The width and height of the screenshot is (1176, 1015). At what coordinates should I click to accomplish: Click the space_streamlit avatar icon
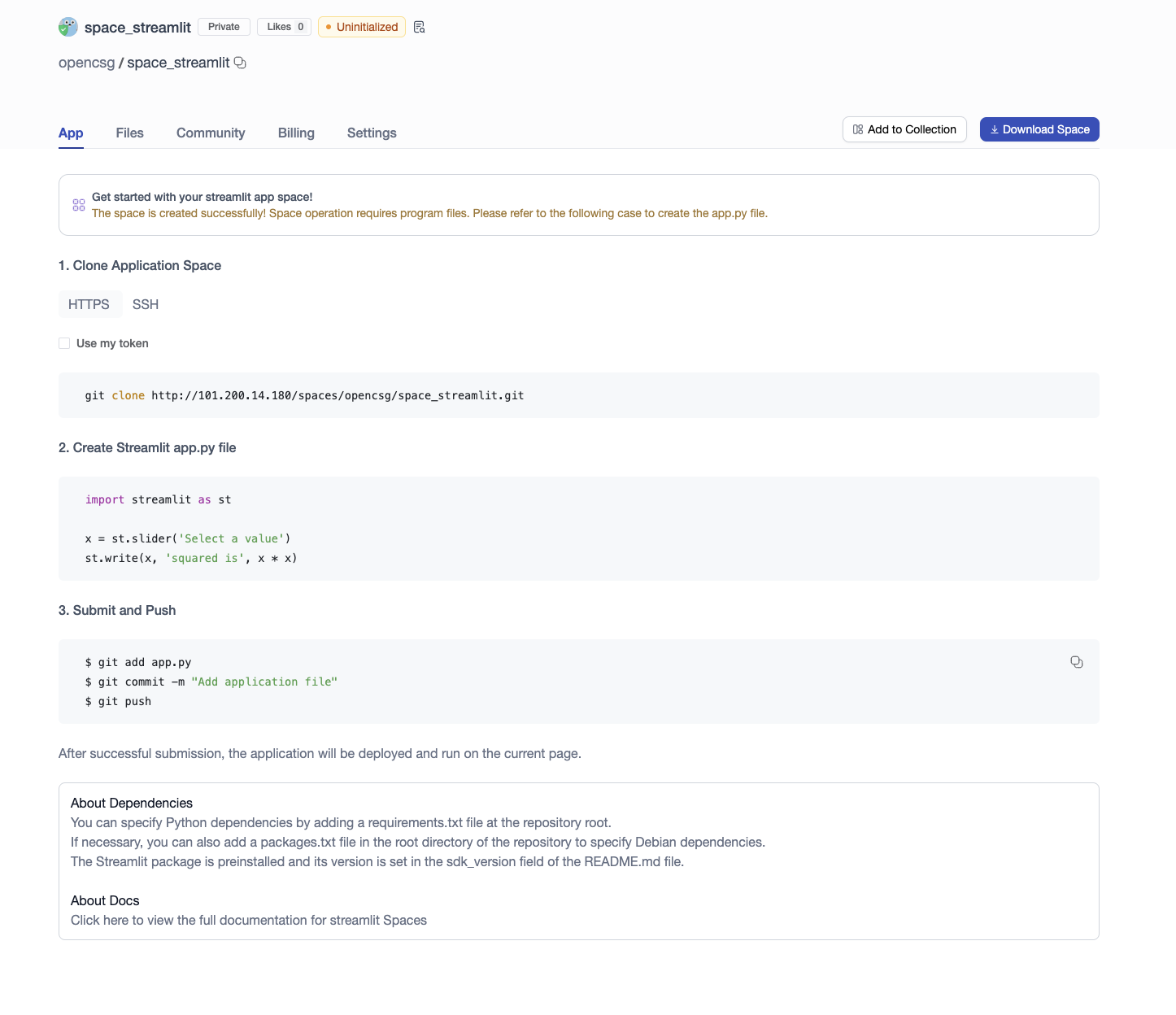click(x=68, y=27)
